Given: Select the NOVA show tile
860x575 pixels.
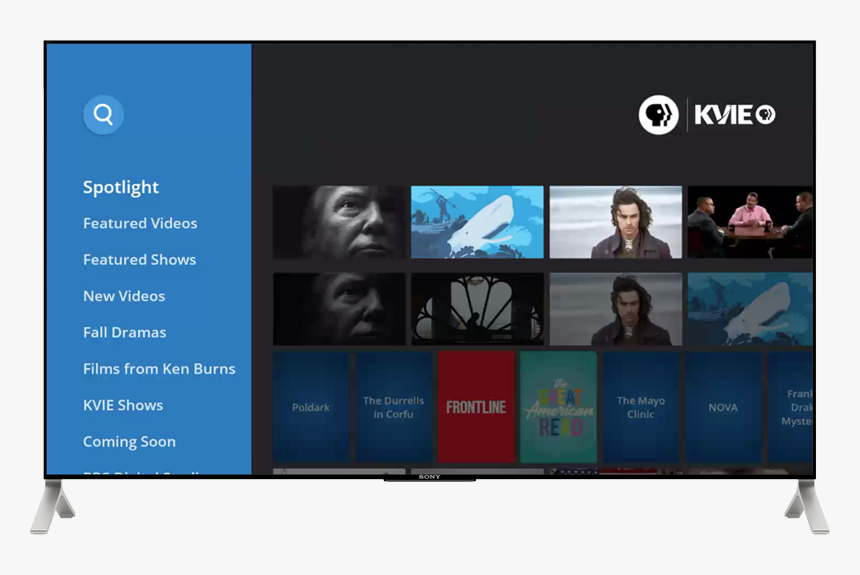Looking at the screenshot, I should (723, 407).
